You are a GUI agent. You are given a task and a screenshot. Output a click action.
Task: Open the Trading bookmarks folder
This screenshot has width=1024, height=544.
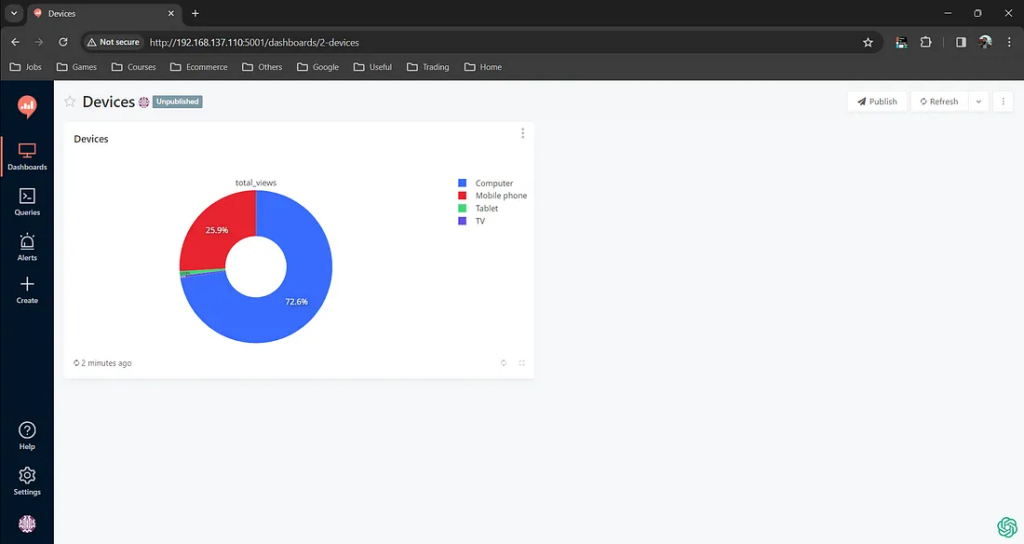pyautogui.click(x=428, y=67)
